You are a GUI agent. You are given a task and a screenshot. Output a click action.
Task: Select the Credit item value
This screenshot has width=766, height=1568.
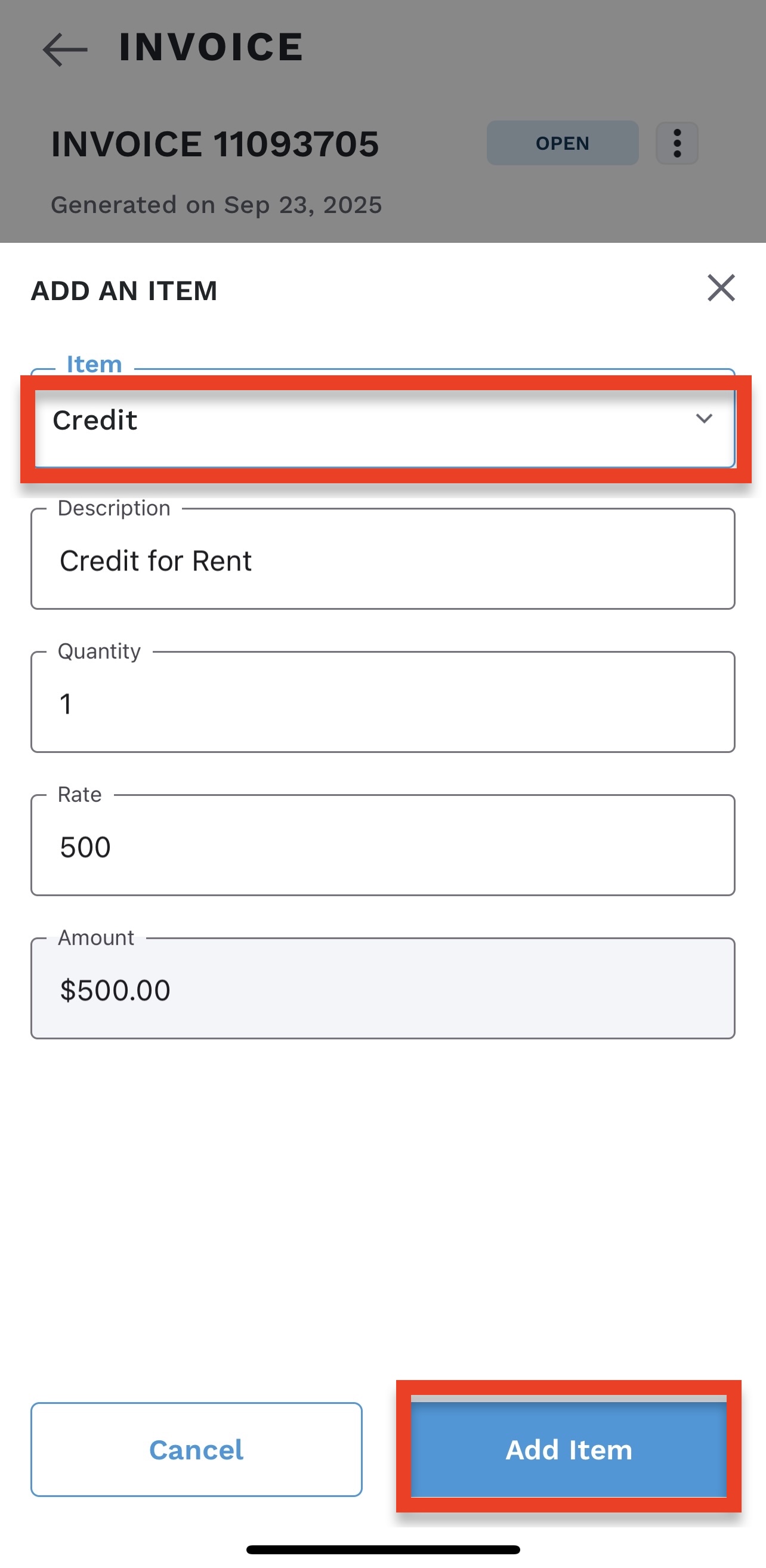tap(95, 421)
